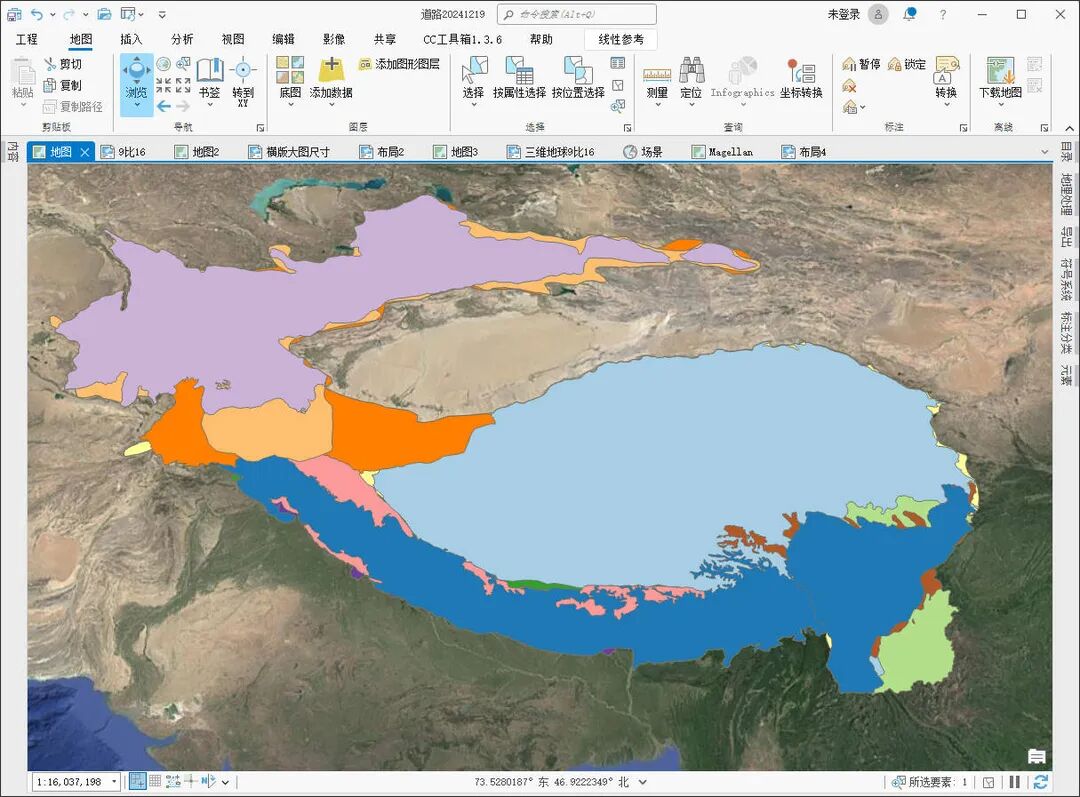This screenshot has width=1080, height=797.
Task: Expand the customize quick access toolbar dropdown
Action: [x=162, y=14]
